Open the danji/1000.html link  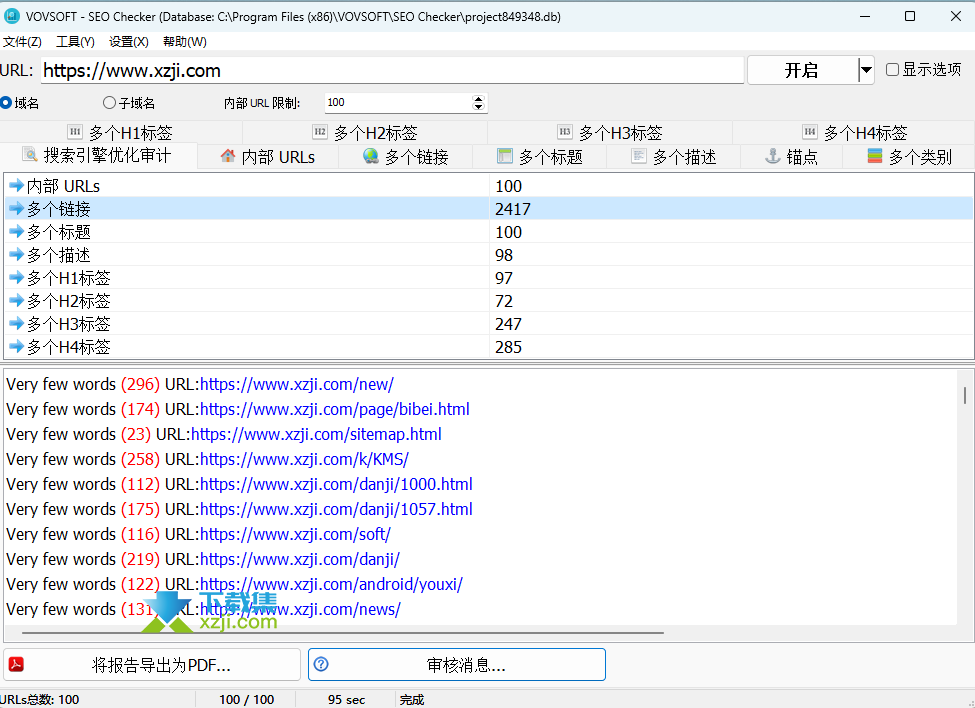(x=336, y=484)
